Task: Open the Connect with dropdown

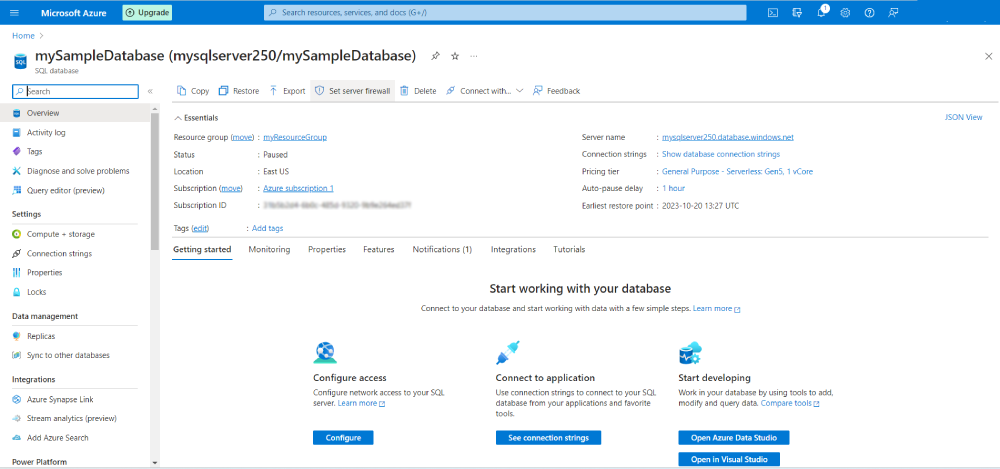Action: (483, 91)
